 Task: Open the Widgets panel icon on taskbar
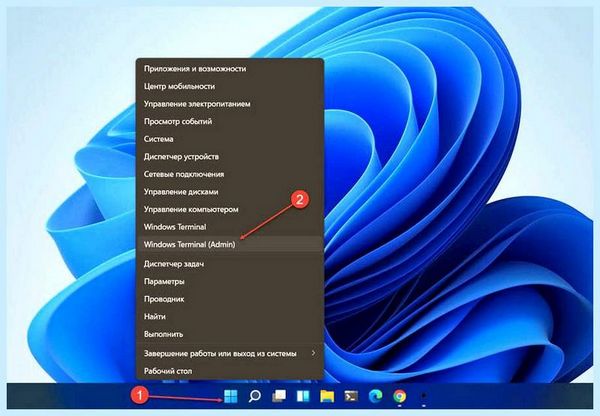[x=303, y=396]
